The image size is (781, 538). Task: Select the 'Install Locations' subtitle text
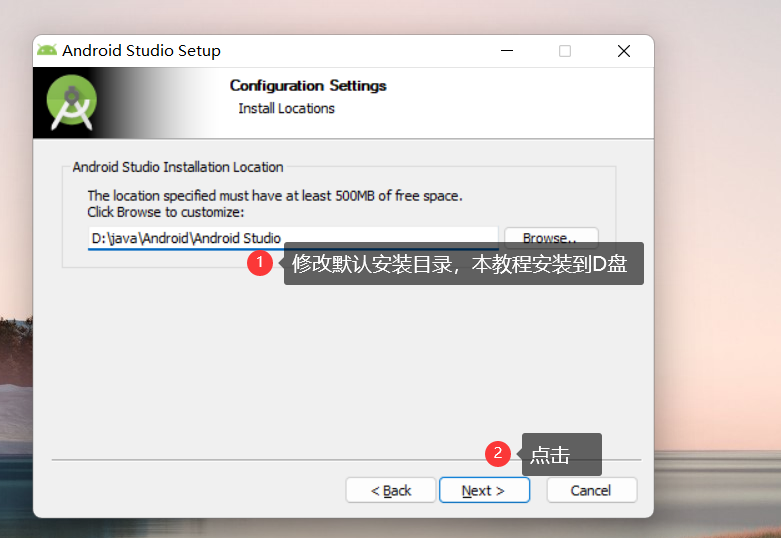[286, 109]
